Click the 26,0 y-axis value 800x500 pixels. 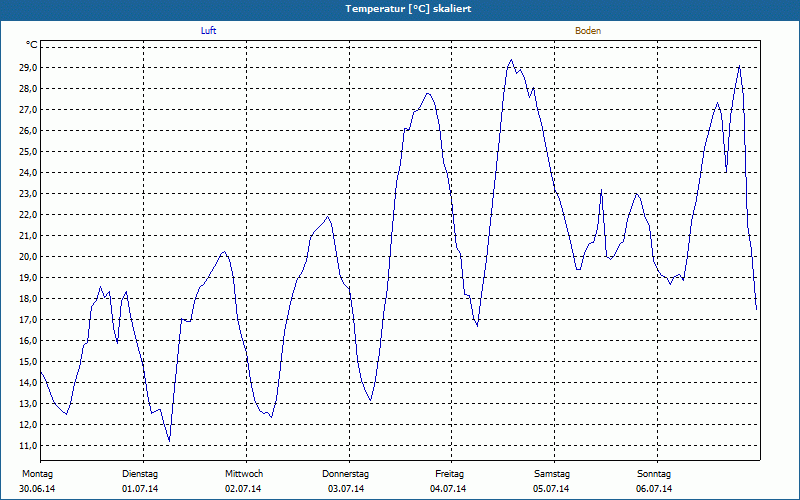coord(29,131)
